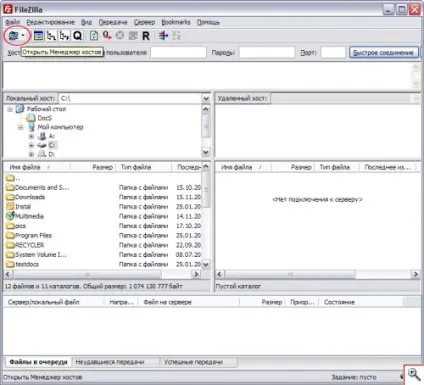Sort remote files by Последнее из... column

388,167
